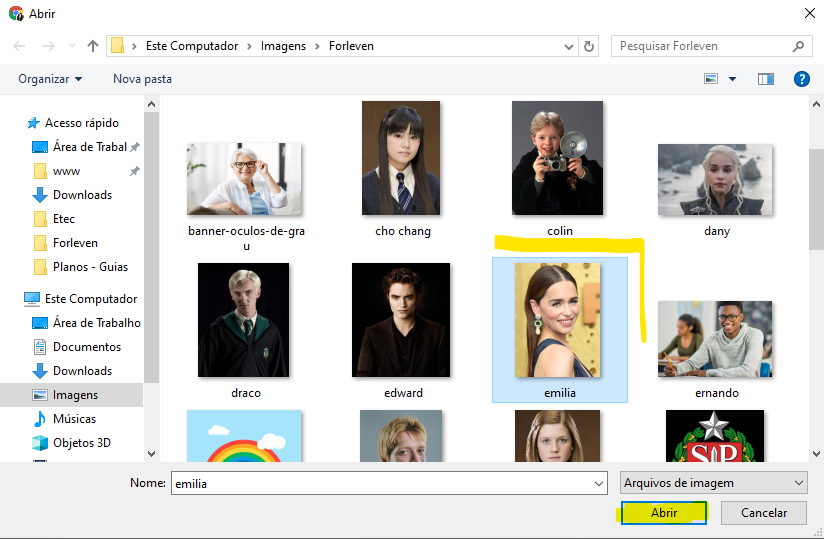Select the emilia image thumbnail

(x=558, y=320)
